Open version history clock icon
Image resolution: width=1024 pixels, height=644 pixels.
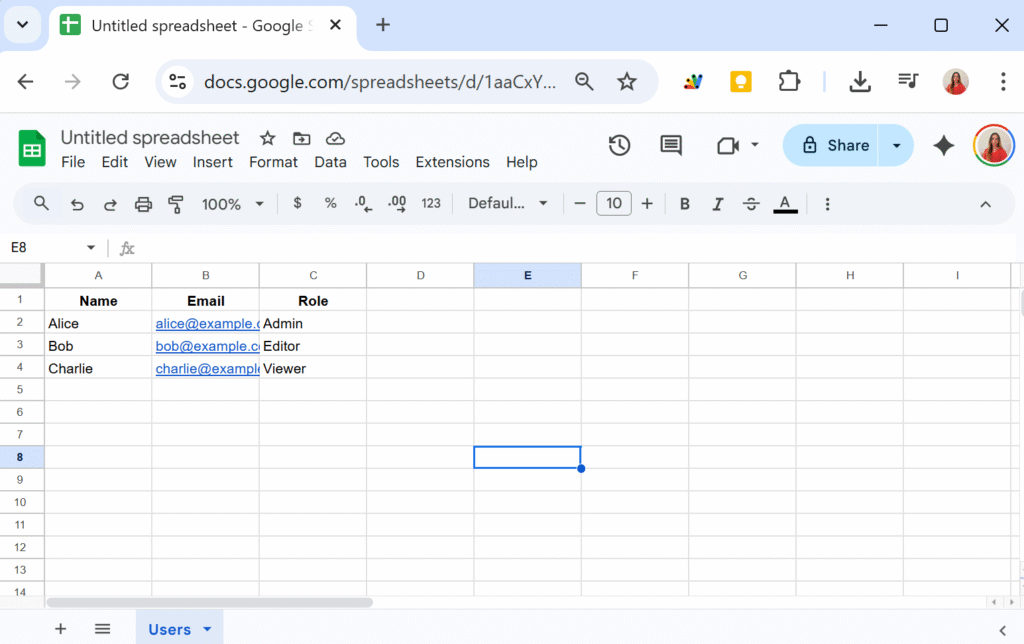coord(619,146)
